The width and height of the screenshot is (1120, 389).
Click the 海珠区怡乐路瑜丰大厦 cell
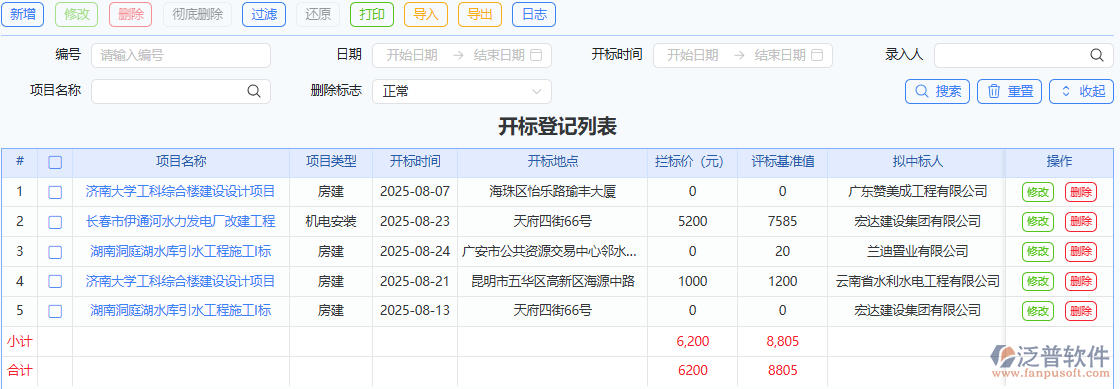click(552, 191)
